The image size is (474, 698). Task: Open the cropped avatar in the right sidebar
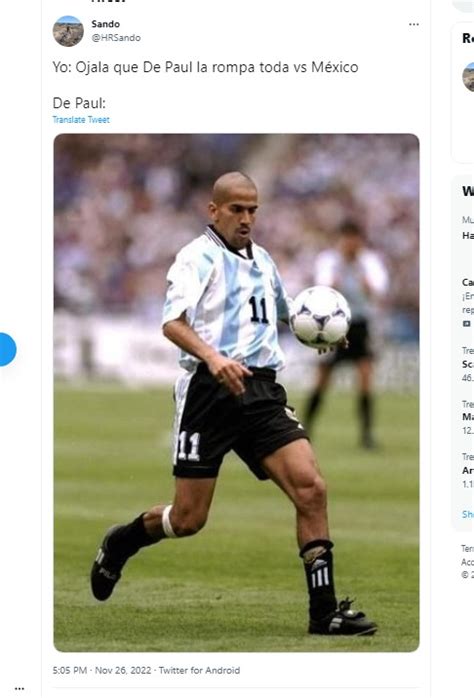469,77
